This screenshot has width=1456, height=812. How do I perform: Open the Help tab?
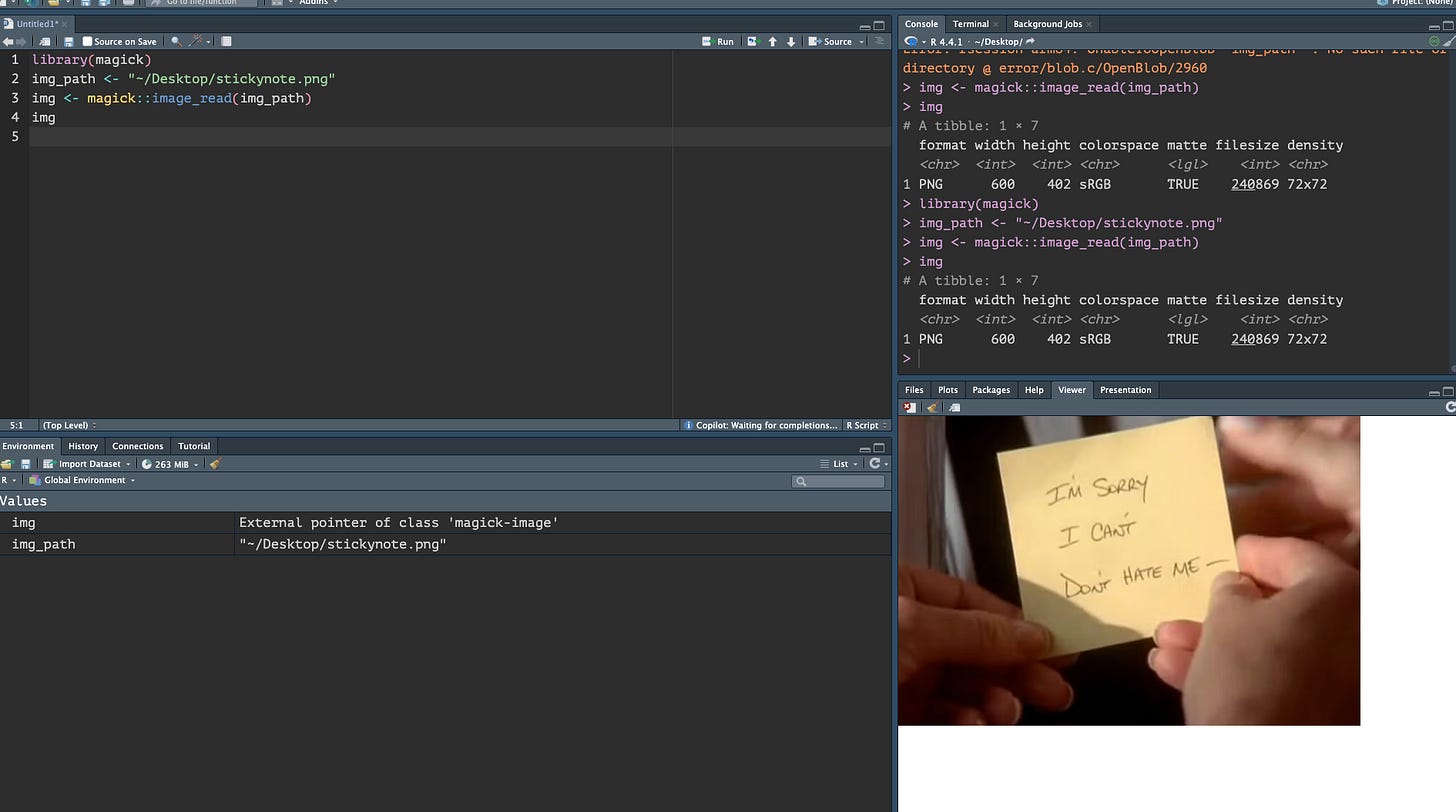pos(1034,390)
